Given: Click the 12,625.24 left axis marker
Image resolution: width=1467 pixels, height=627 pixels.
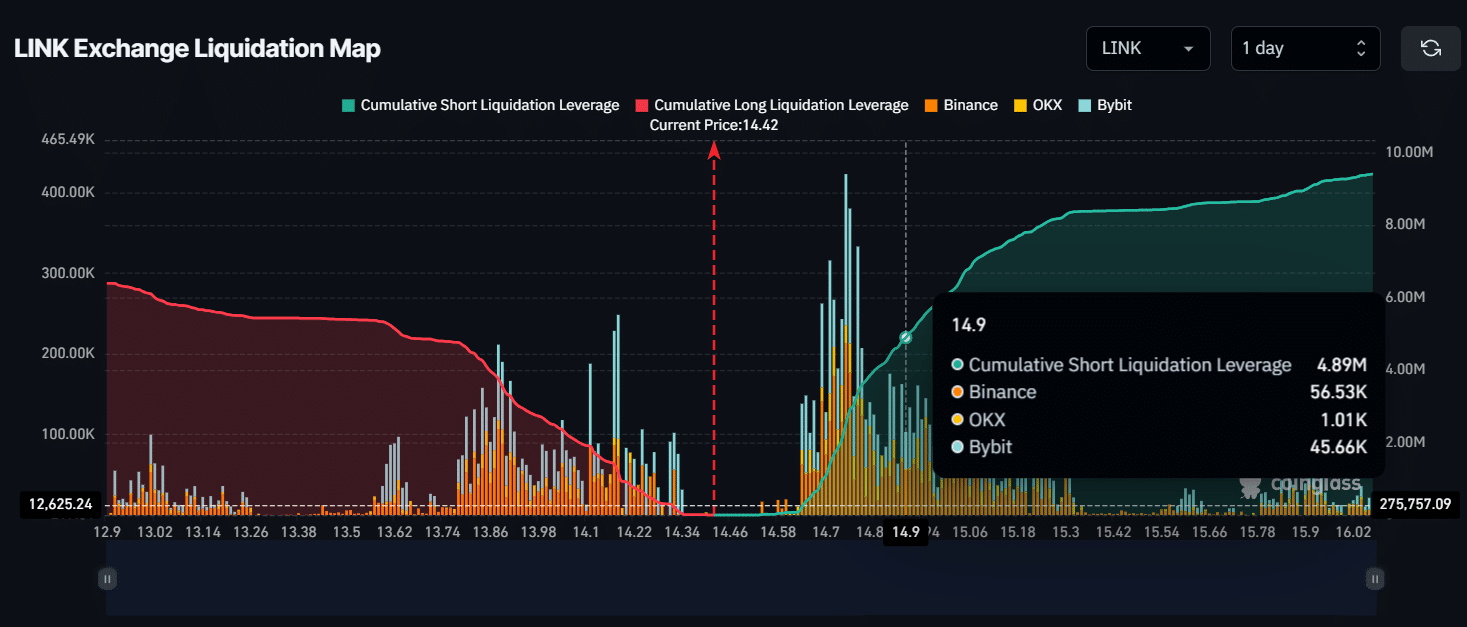Looking at the screenshot, I should pos(62,505).
